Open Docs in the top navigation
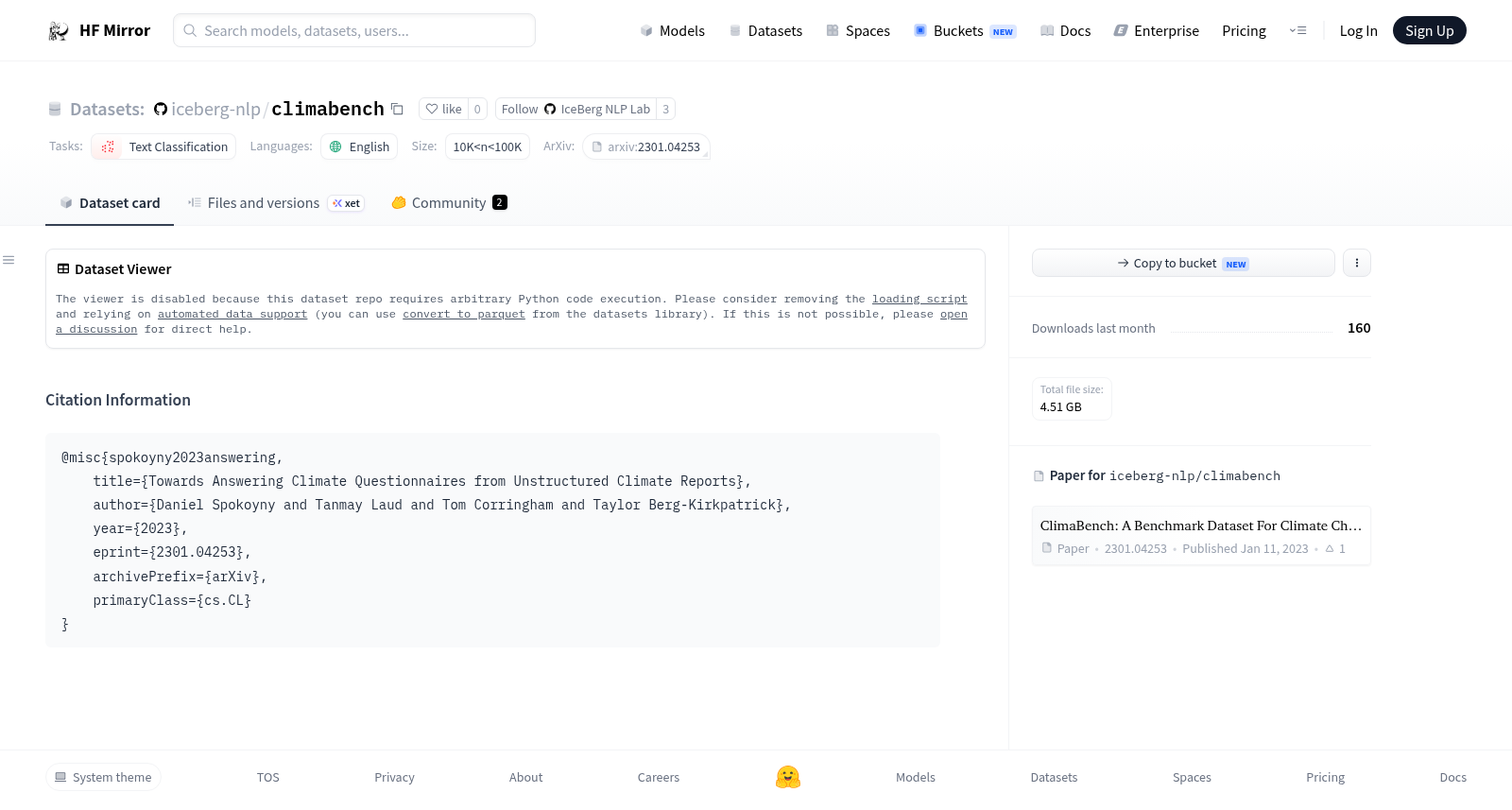This screenshot has width=1512, height=810. (x=1065, y=30)
